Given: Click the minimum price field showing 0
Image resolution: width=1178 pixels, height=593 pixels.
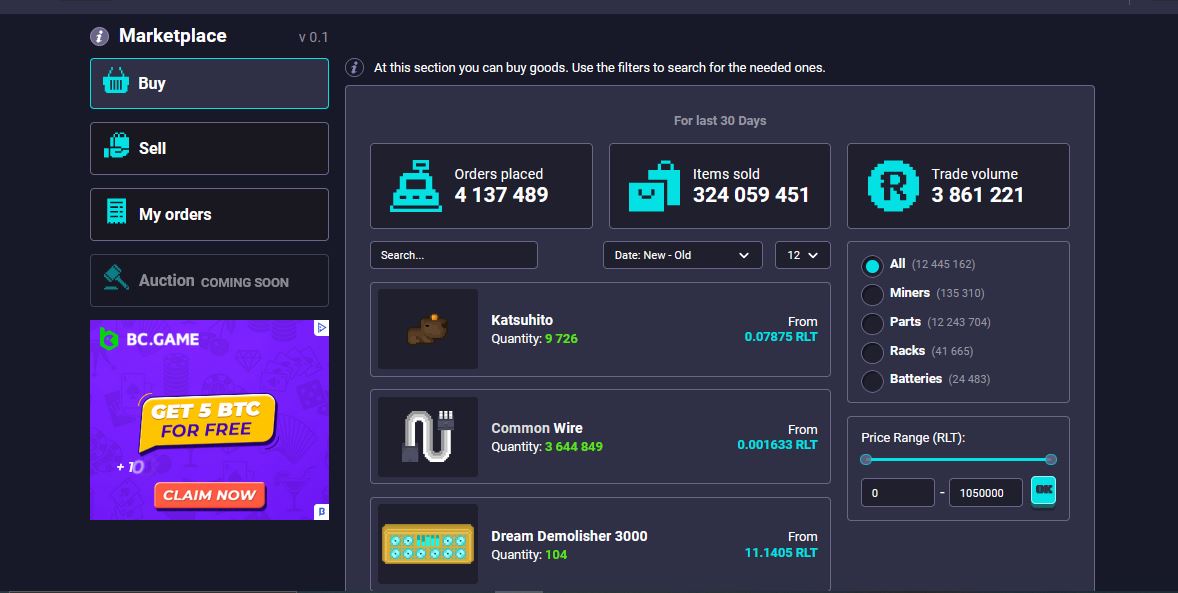Looking at the screenshot, I should 898,492.
